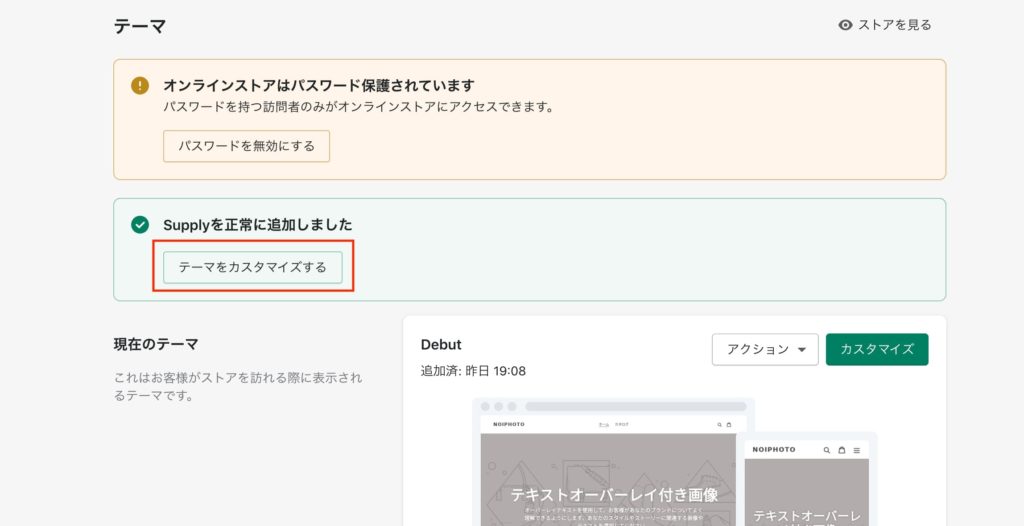
Task: Click shopping bag icon in mobile preview
Action: tap(841, 450)
